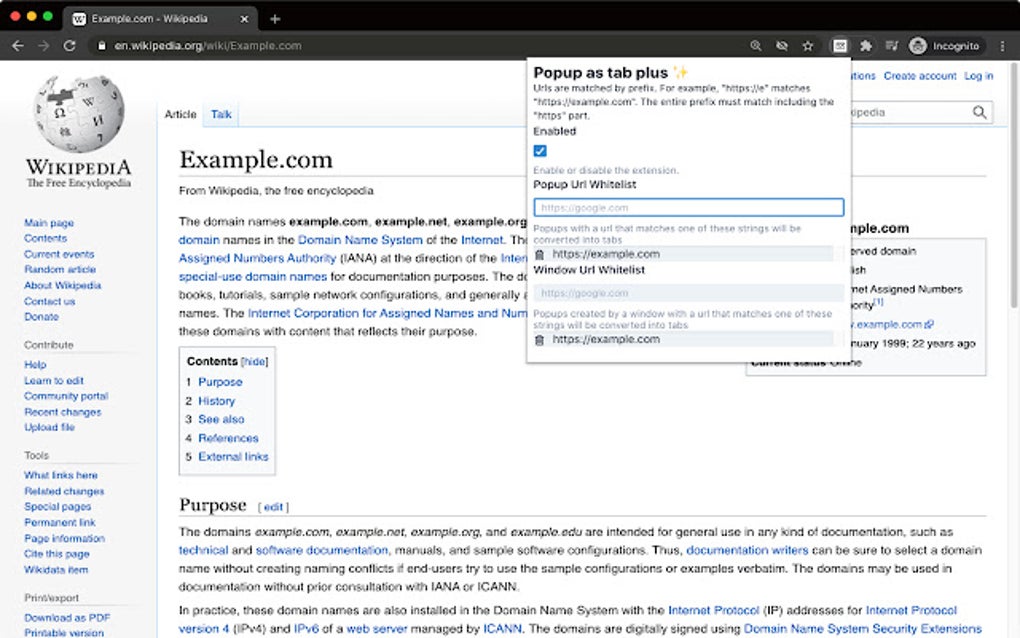Collapse the Contents box with hide link
The image size is (1020, 638).
point(253,361)
